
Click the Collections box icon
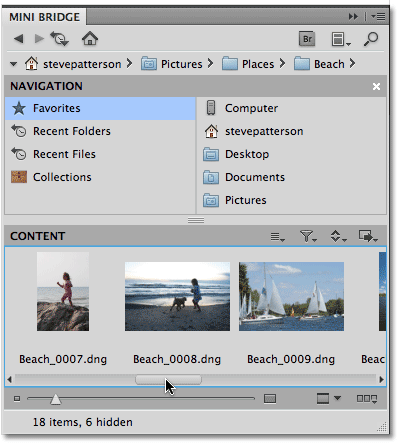coord(19,177)
